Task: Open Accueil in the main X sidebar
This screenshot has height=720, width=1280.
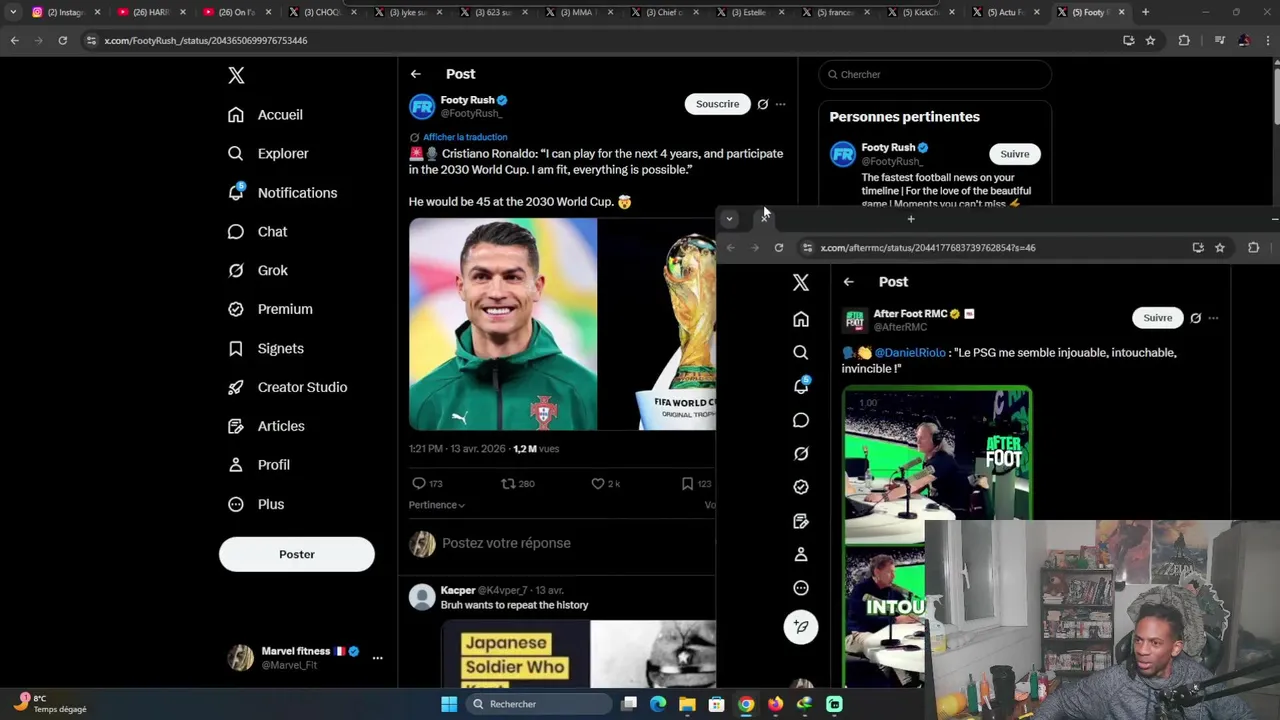Action: (x=265, y=115)
